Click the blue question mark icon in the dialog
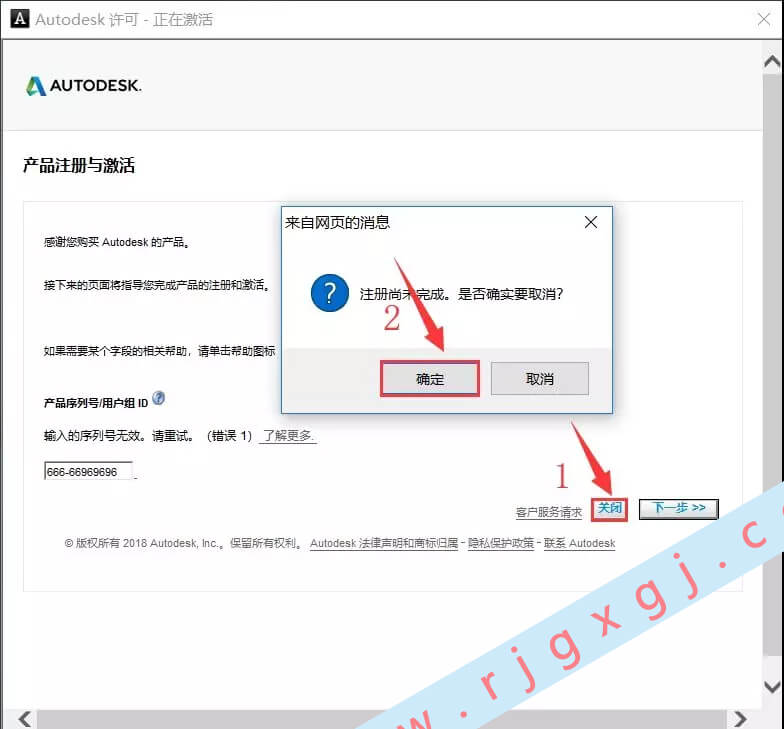Image resolution: width=784 pixels, height=729 pixels. pos(330,292)
